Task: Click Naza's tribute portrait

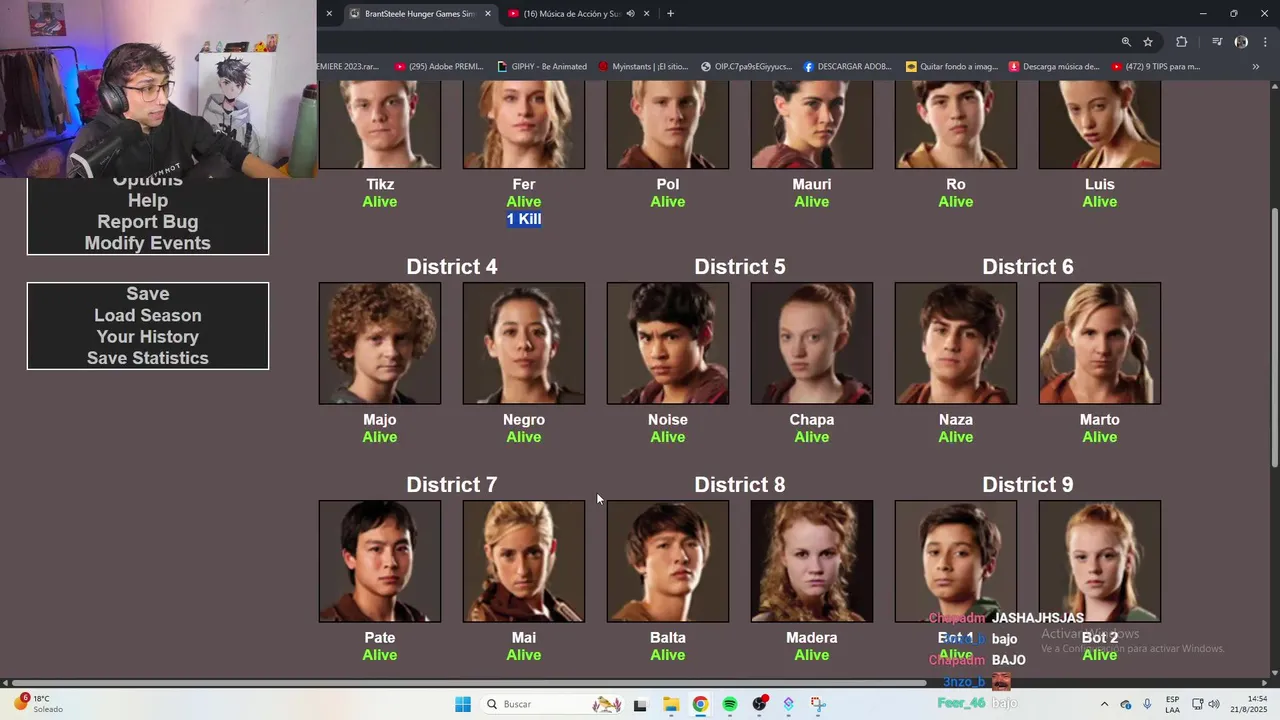Action: (x=956, y=343)
